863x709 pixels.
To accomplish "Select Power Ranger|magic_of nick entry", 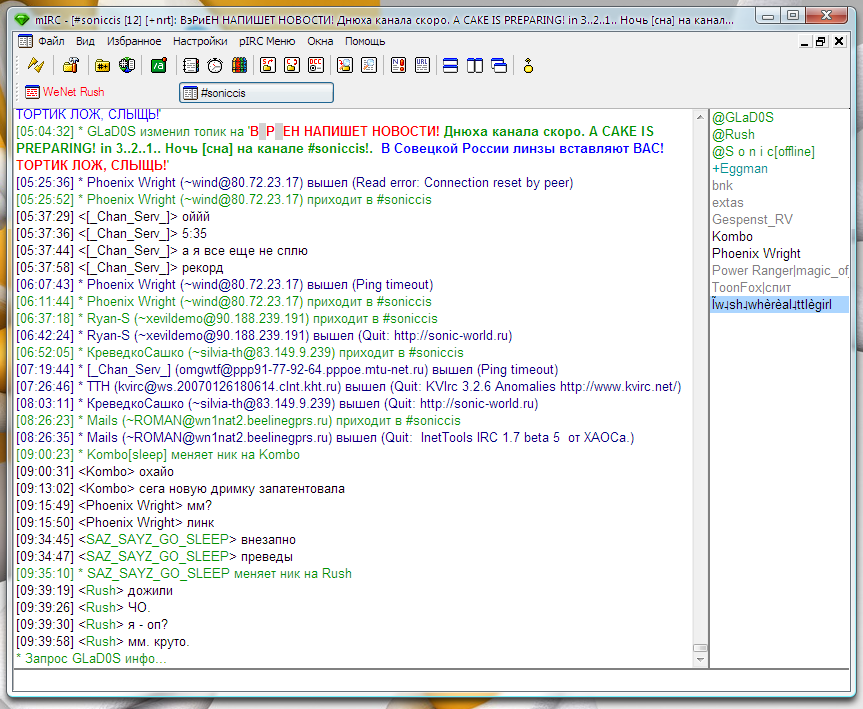I will [x=779, y=270].
